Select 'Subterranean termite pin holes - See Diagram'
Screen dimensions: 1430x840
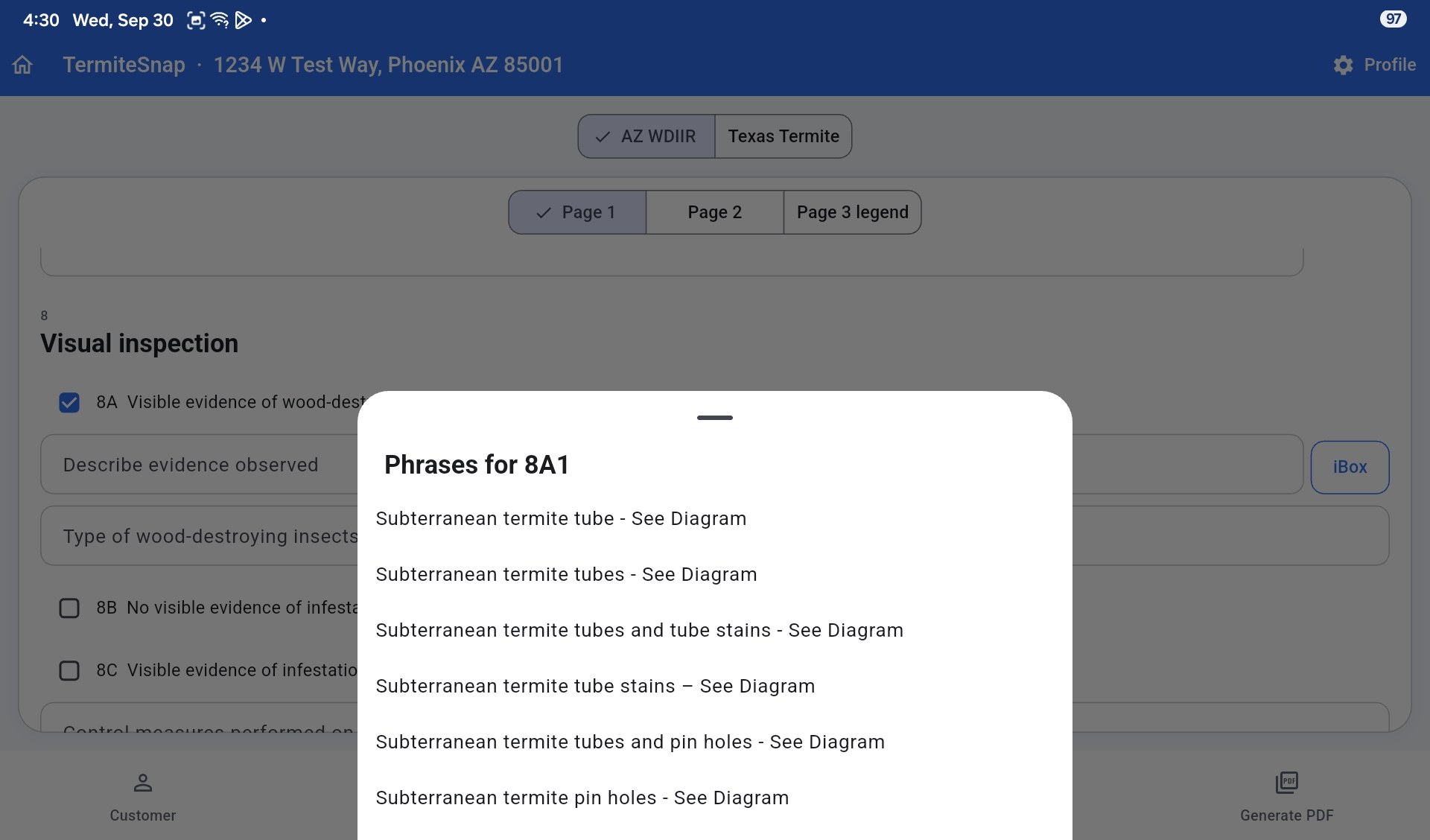pos(715,798)
